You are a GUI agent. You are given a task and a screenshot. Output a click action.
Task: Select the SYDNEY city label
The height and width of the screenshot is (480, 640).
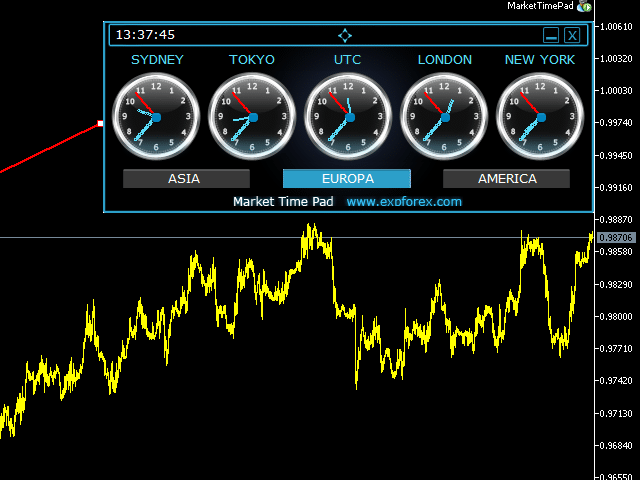(x=157, y=60)
